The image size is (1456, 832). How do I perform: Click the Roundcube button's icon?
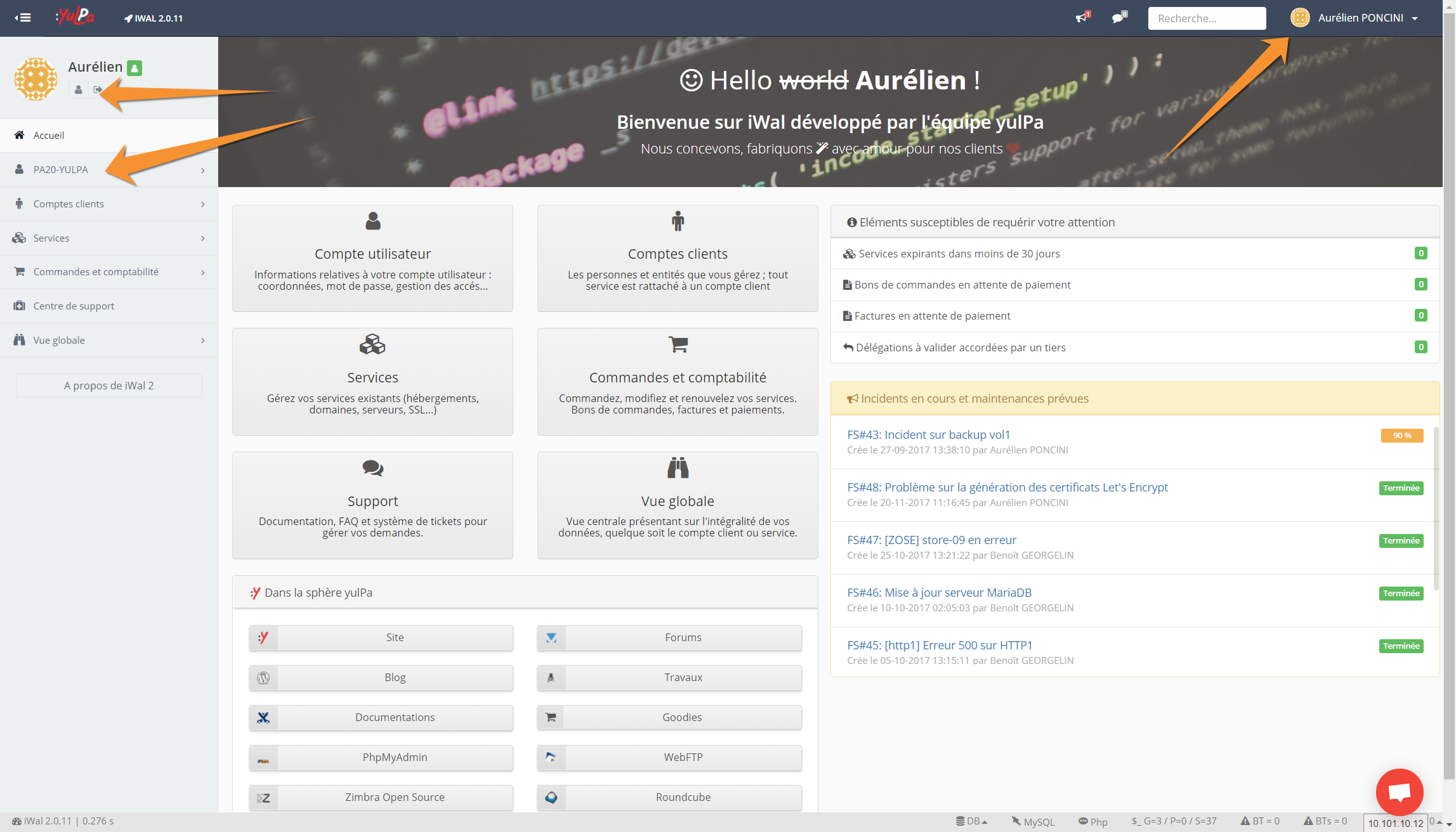click(551, 797)
